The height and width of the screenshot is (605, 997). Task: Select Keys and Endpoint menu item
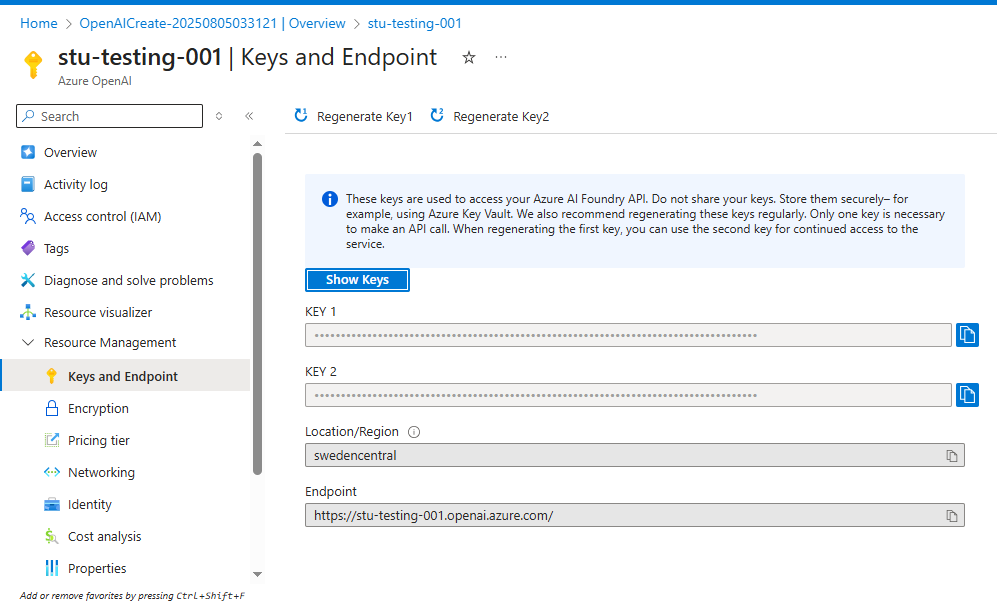(125, 375)
